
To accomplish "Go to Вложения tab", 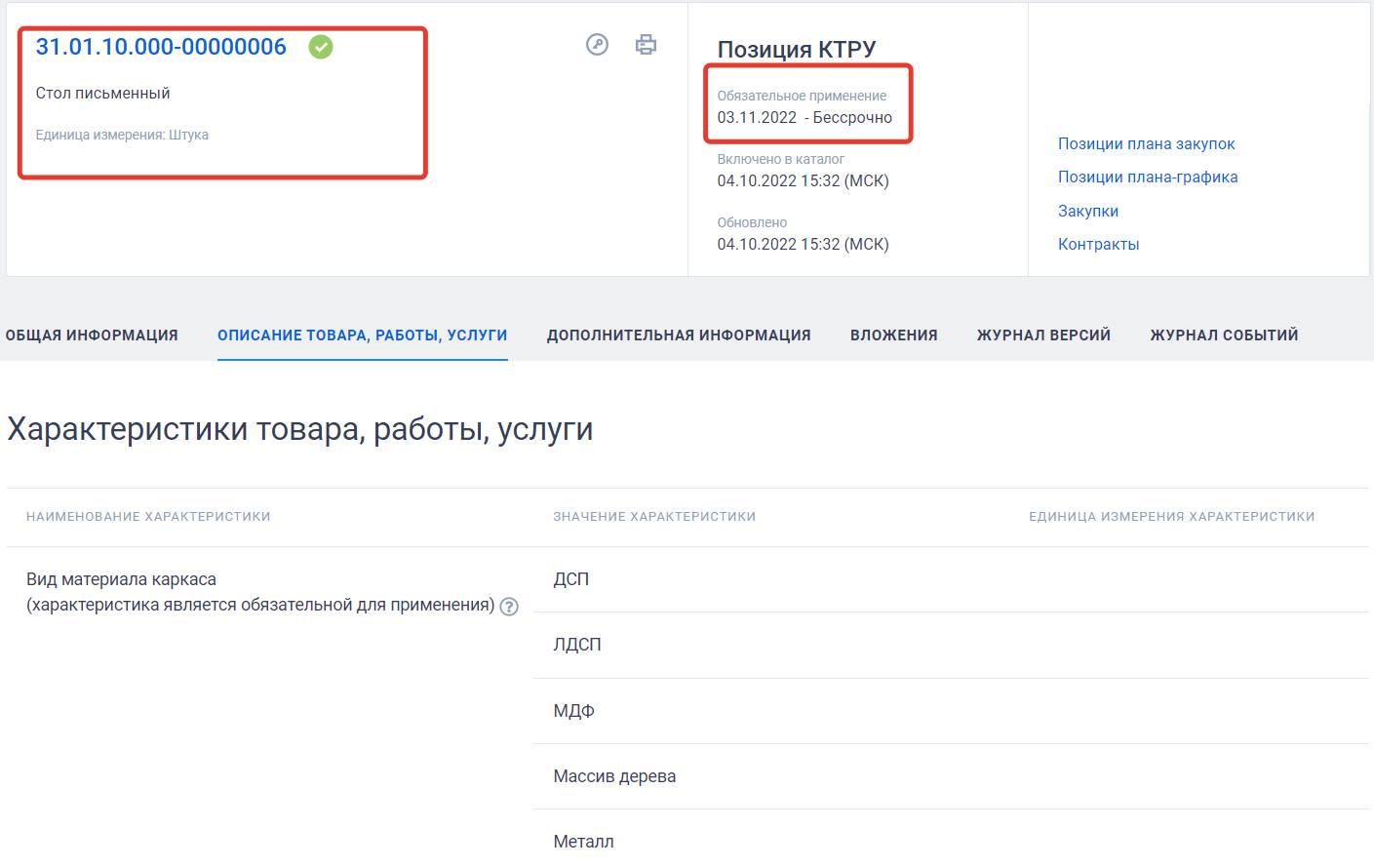I will [894, 335].
